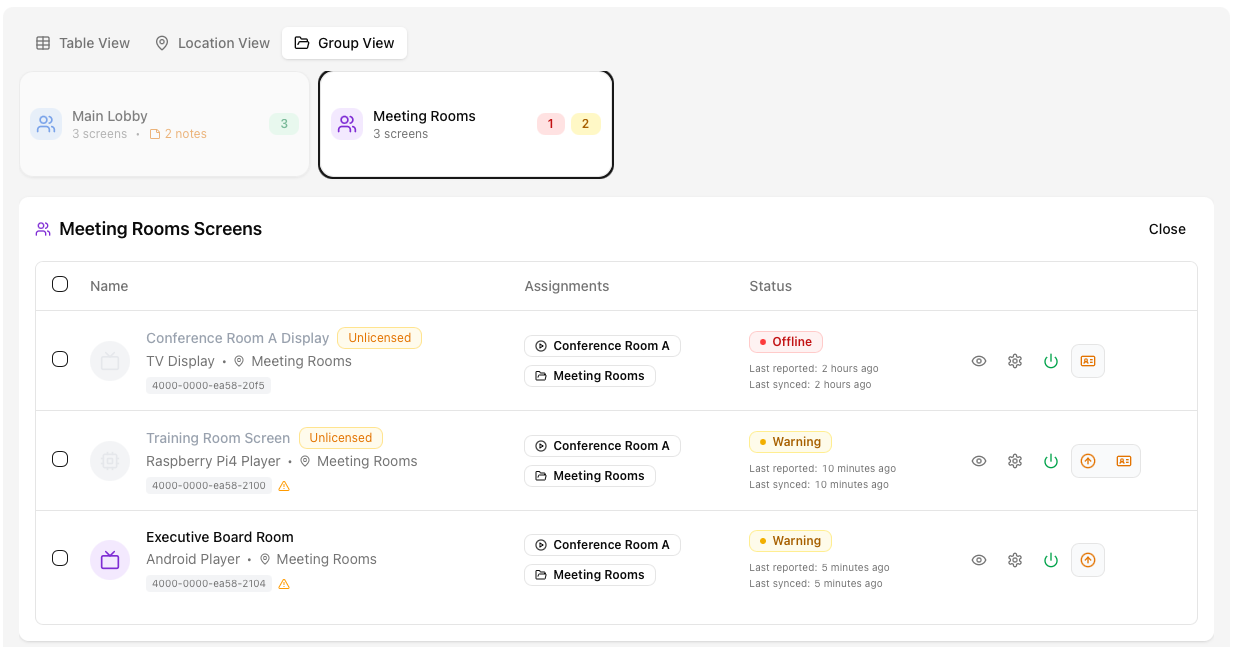Open the Location View tab
This screenshot has height=647, width=1240.
click(212, 43)
